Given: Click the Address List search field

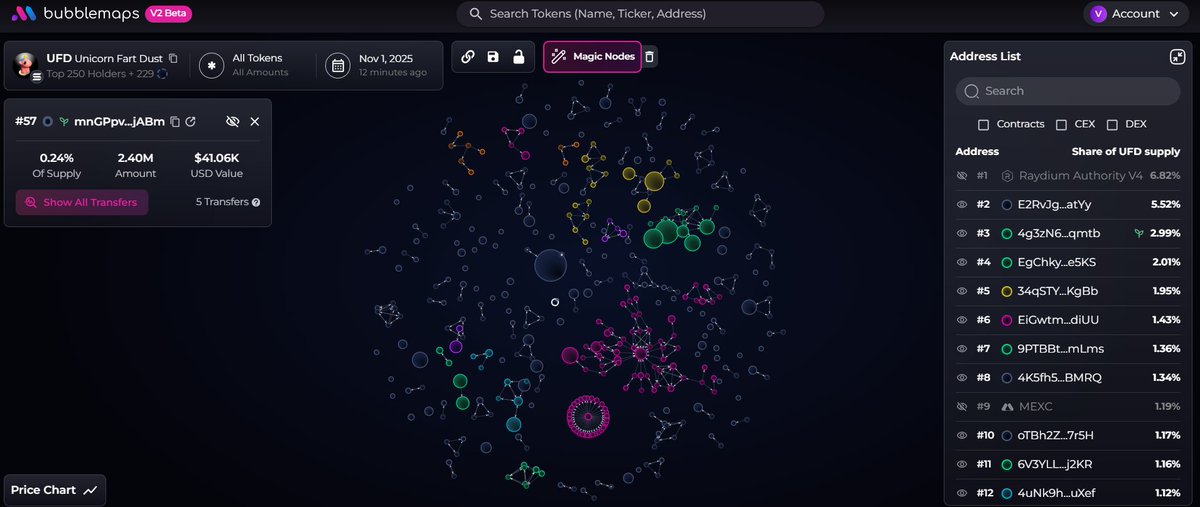Looking at the screenshot, I should coord(1068,91).
